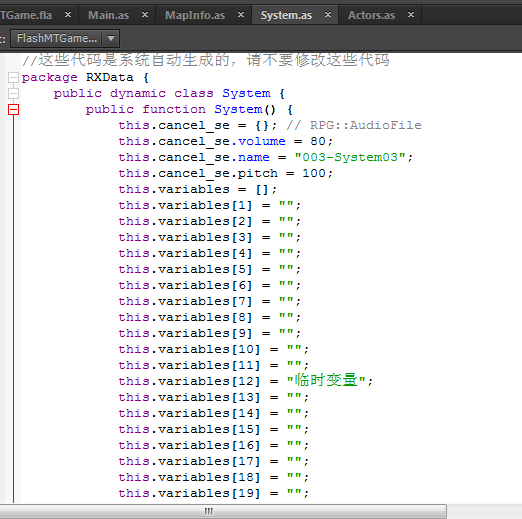Close the TGame.fla tab
Image resolution: width=522 pixels, height=519 pixels.
coord(68,15)
